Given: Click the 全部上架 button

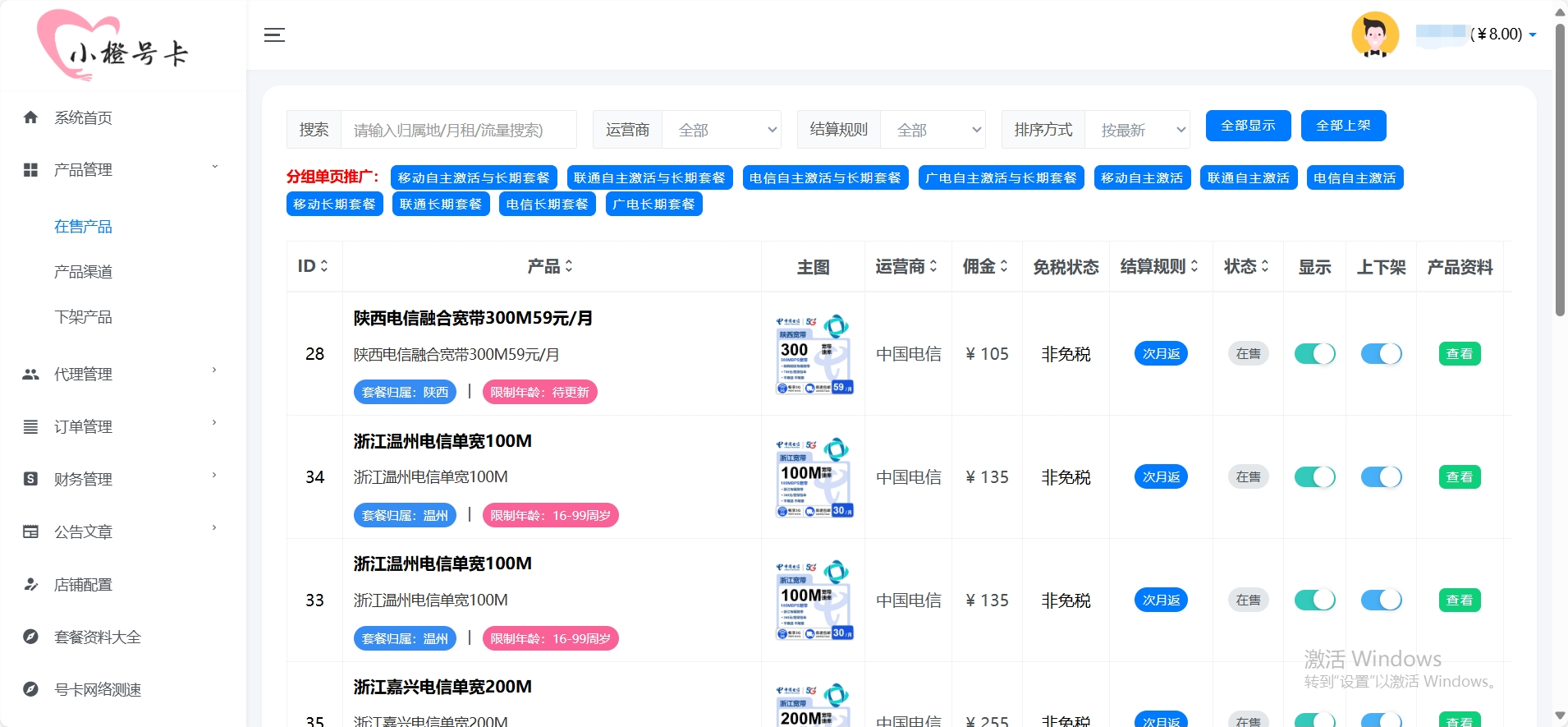Looking at the screenshot, I should click(1343, 126).
